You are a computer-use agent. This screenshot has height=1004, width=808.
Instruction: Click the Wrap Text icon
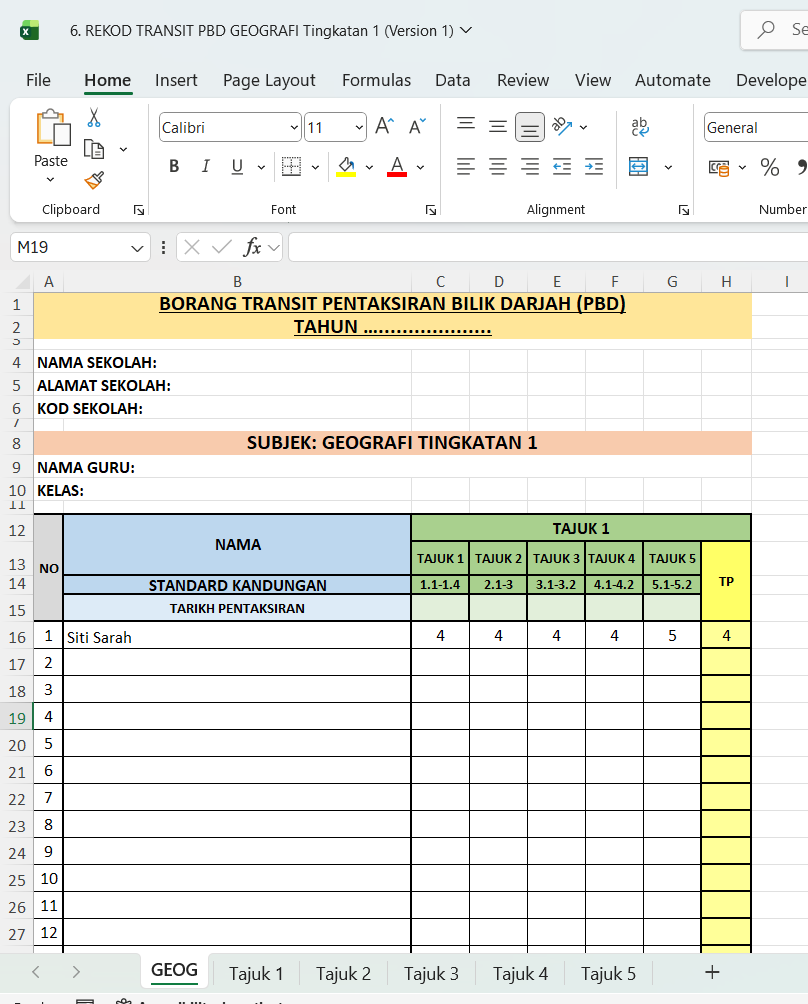(640, 127)
